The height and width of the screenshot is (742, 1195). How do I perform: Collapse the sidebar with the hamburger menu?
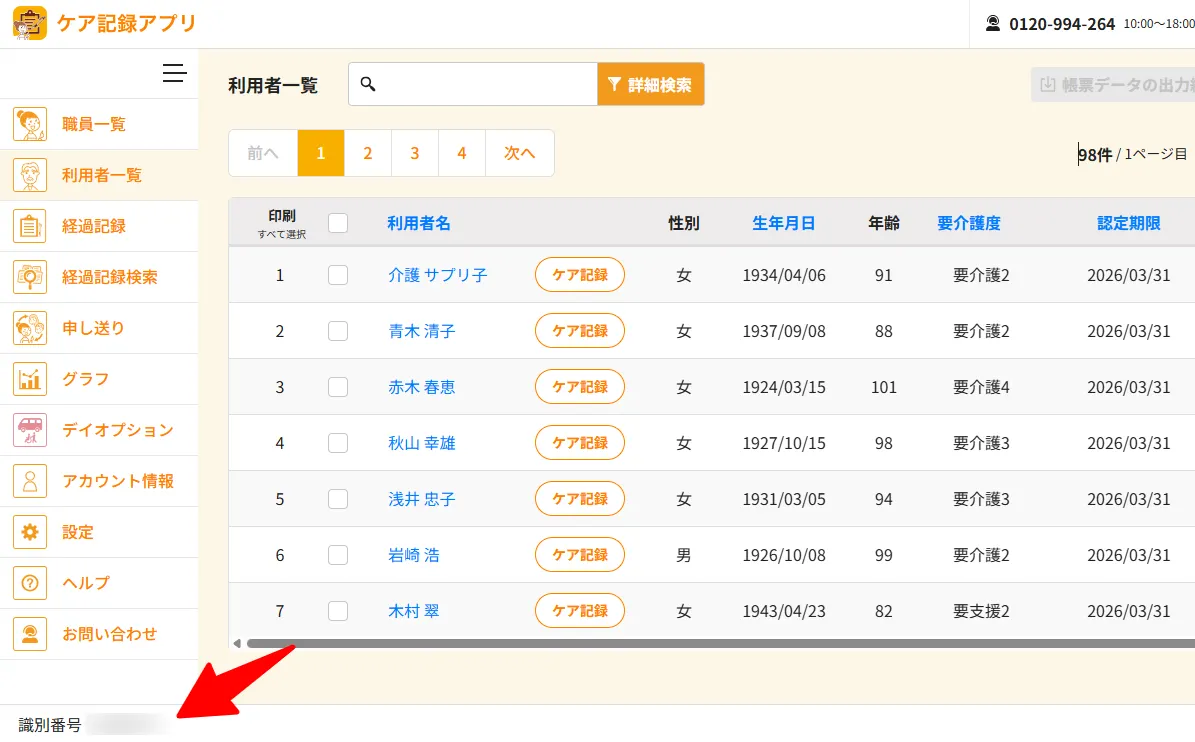[x=175, y=73]
